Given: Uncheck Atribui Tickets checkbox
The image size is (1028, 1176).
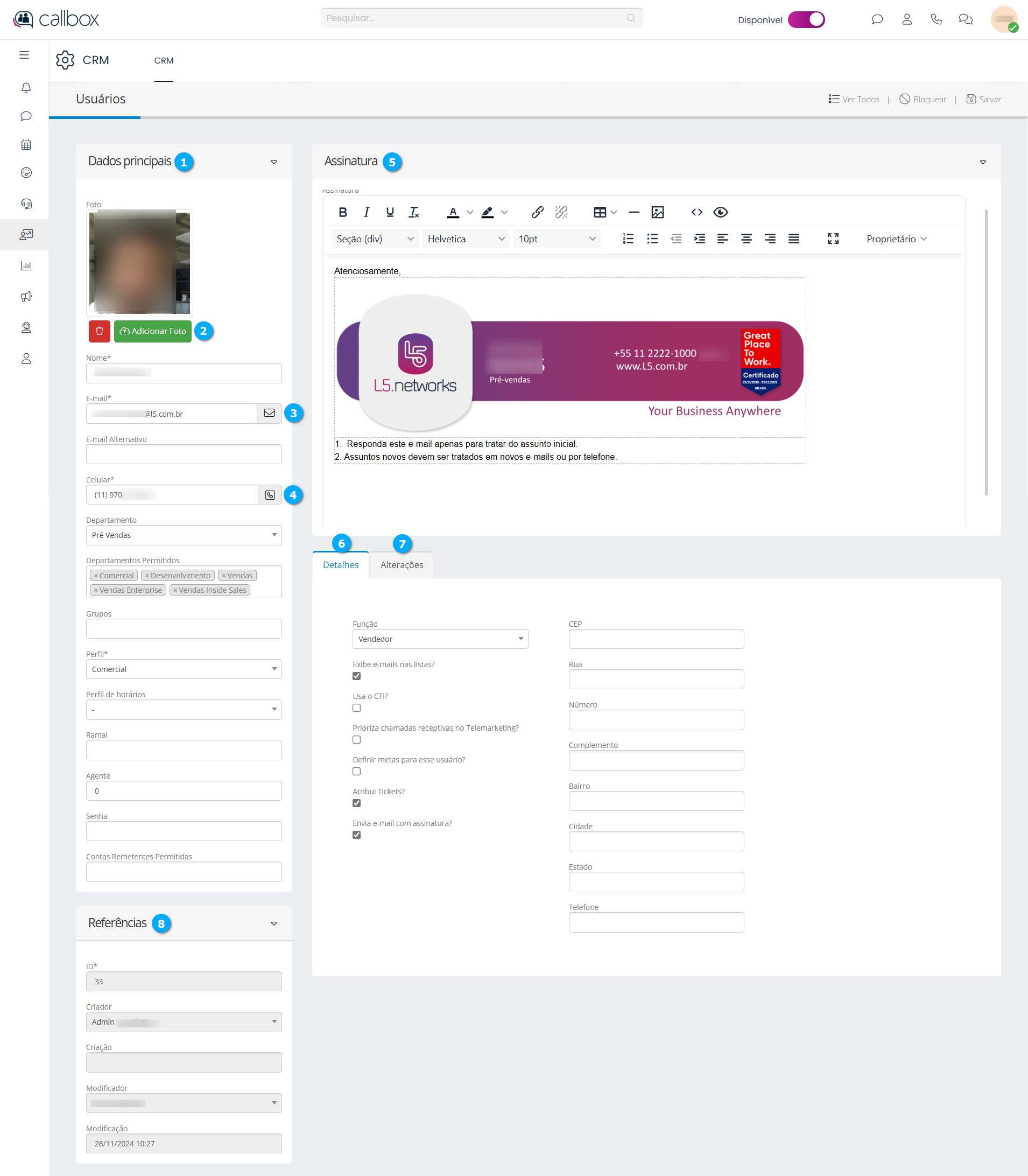Looking at the screenshot, I should click(x=356, y=803).
